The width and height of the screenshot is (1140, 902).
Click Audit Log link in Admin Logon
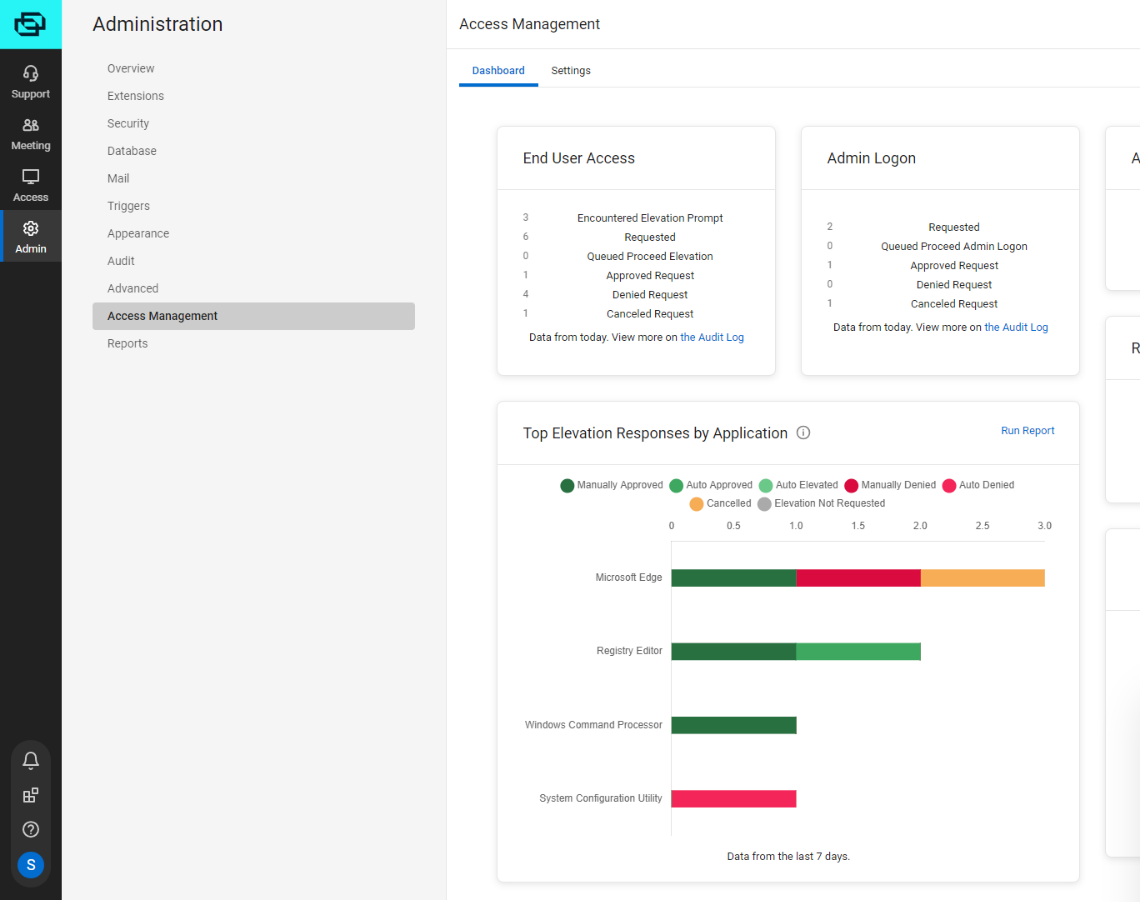pyautogui.click(x=1016, y=328)
